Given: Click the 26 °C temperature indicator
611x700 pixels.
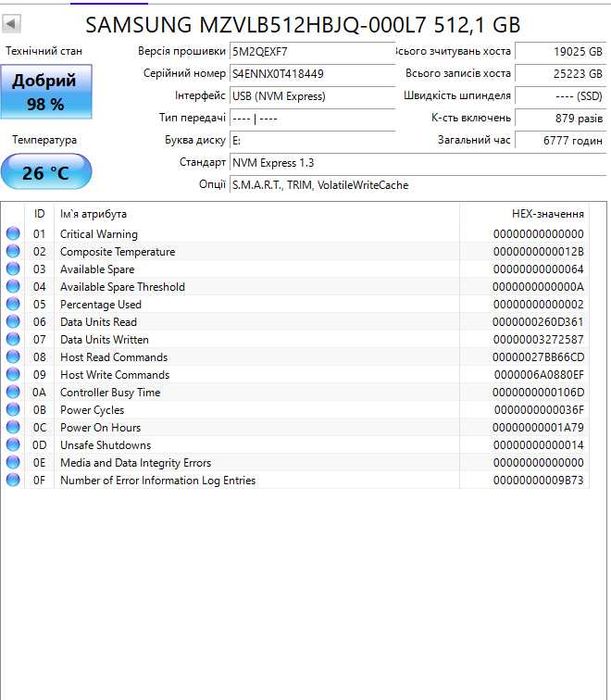Looking at the screenshot, I should click(46, 172).
